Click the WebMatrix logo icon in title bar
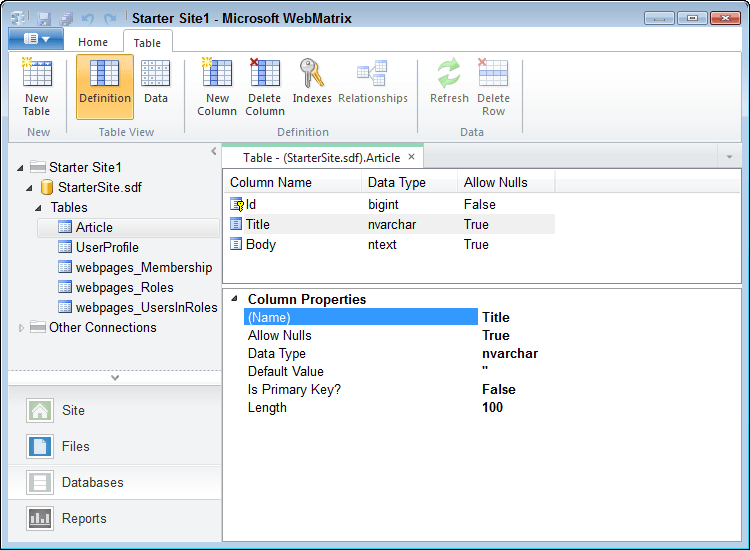Screen dimensions: 750x550 [19, 18]
